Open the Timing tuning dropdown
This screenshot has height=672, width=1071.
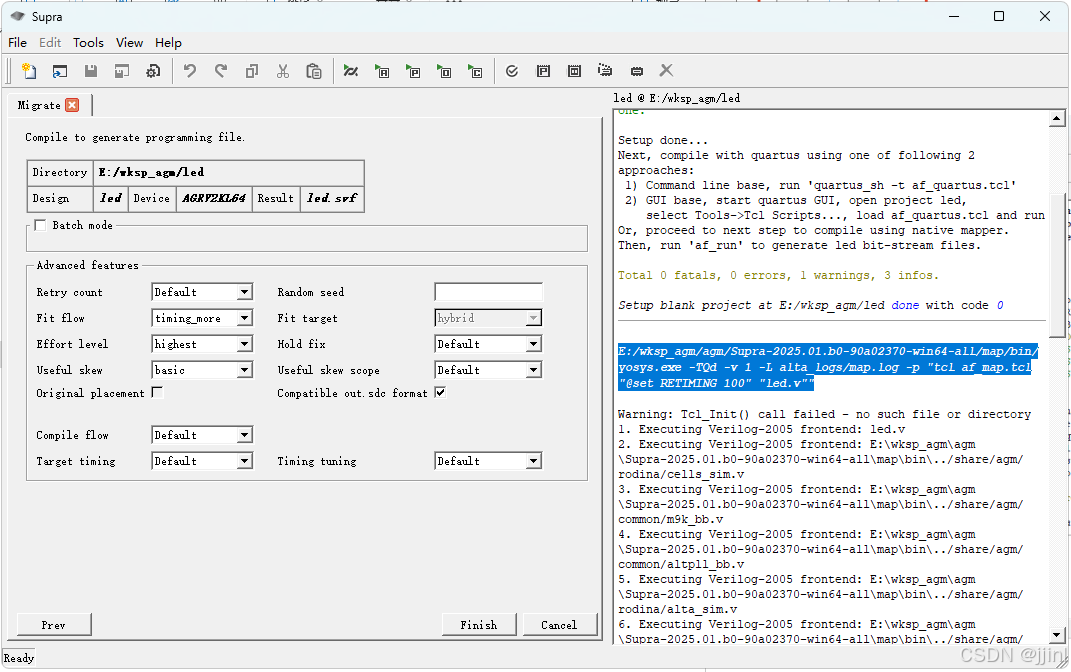(488, 460)
